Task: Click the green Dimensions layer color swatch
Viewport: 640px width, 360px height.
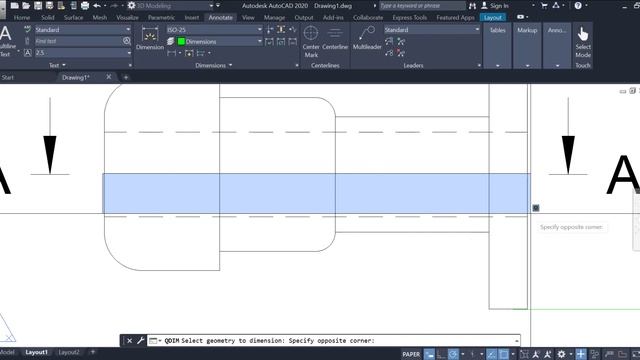Action: tap(181, 41)
